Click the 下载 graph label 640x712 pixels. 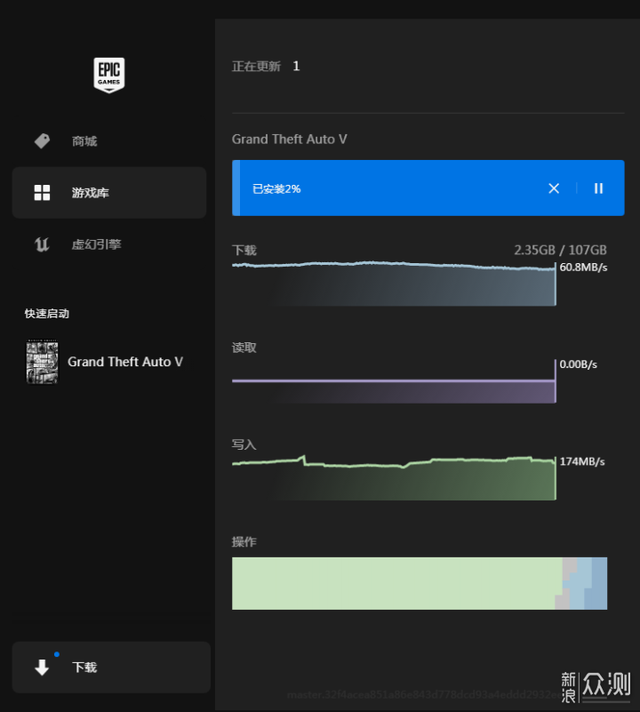244,250
